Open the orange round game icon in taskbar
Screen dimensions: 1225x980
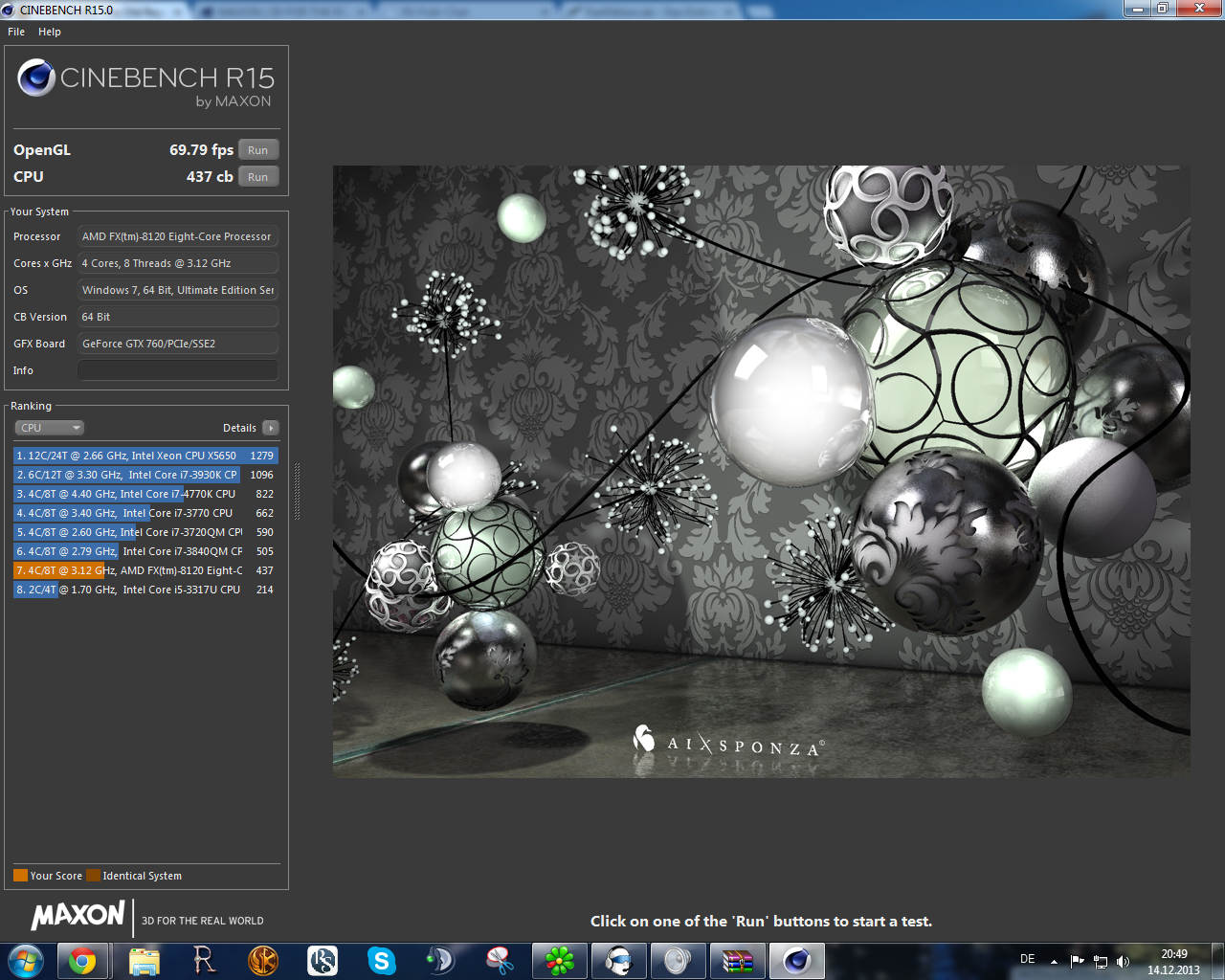263,961
